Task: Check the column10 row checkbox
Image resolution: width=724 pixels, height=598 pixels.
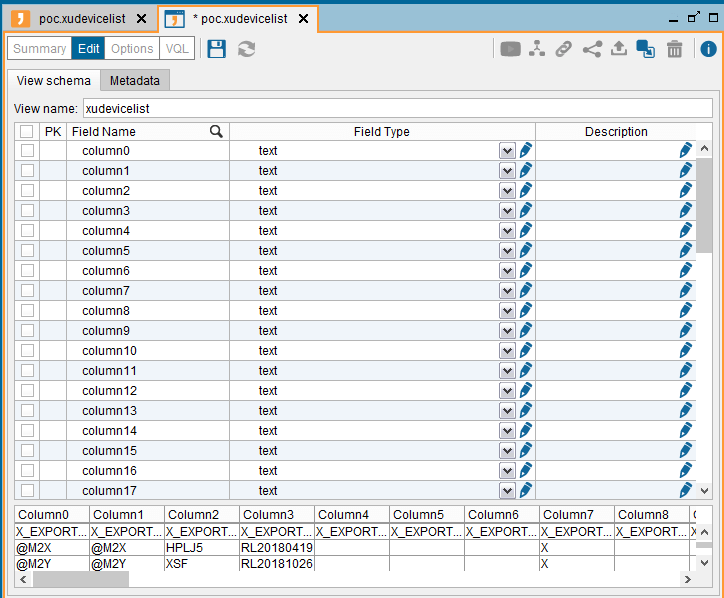Action: (27, 350)
